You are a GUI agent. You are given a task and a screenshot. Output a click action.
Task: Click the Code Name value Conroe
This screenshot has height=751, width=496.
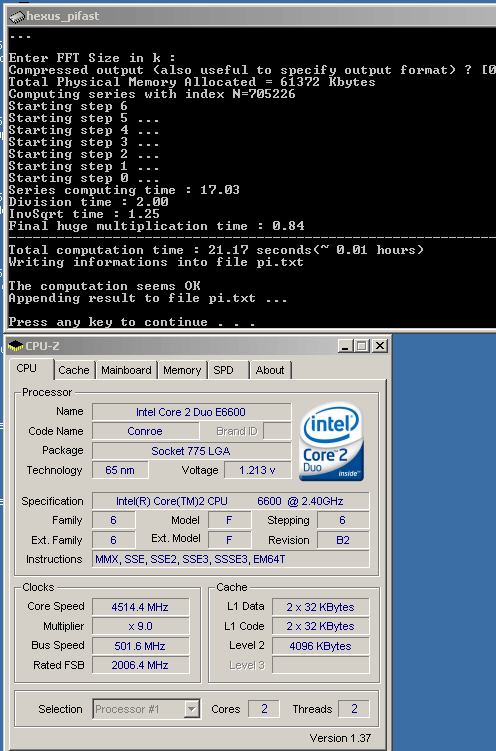click(x=146, y=431)
